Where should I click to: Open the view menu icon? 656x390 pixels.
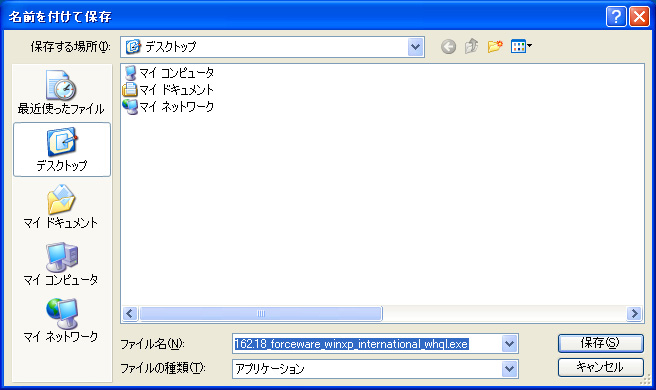click(x=521, y=46)
